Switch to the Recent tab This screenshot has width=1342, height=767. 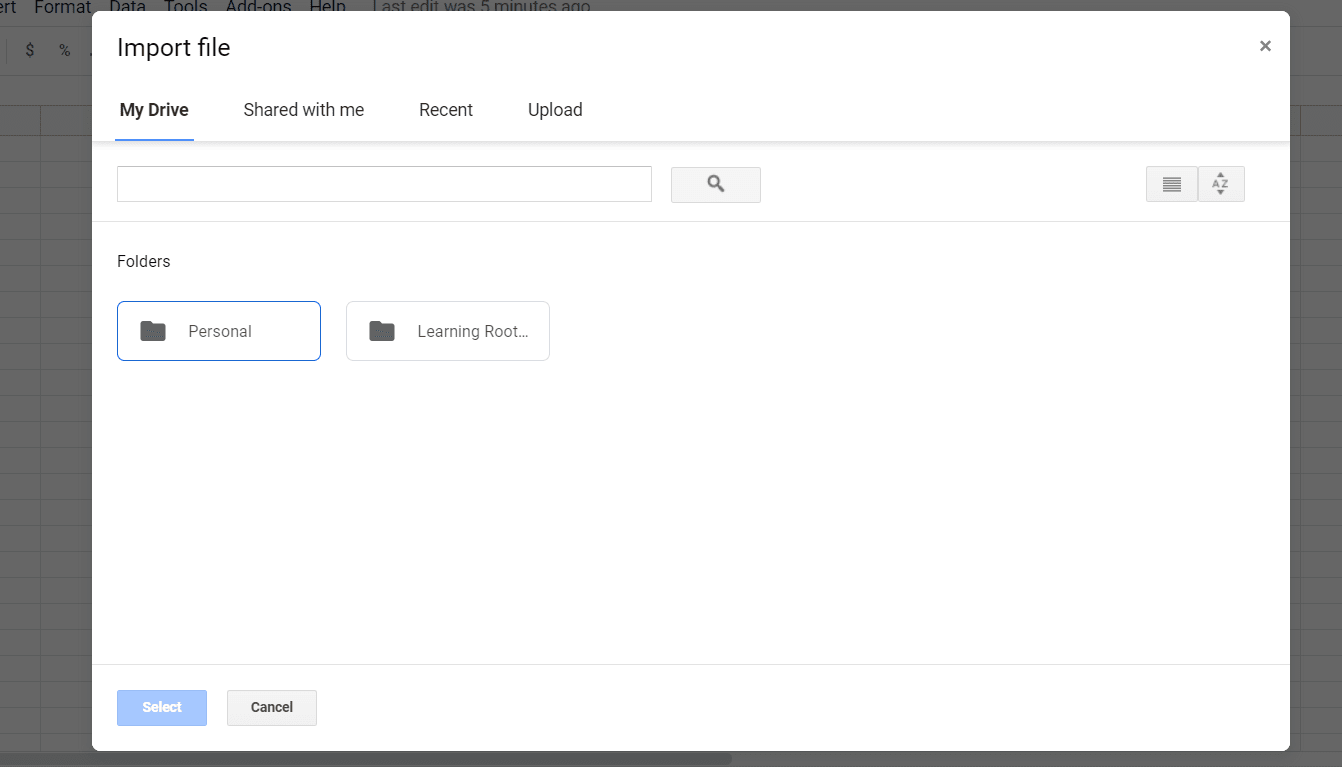point(446,110)
